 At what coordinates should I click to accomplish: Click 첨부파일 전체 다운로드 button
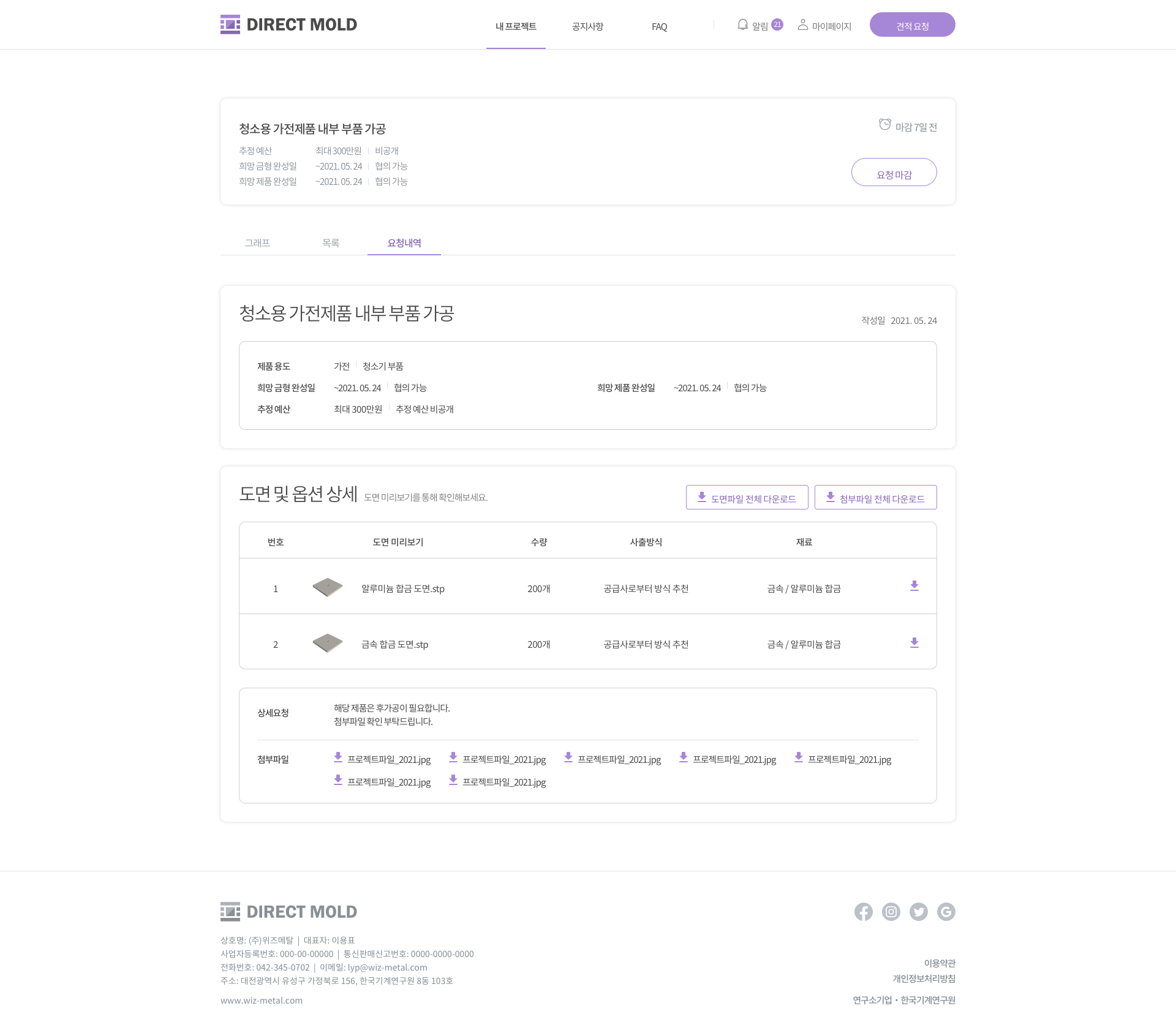coord(875,497)
